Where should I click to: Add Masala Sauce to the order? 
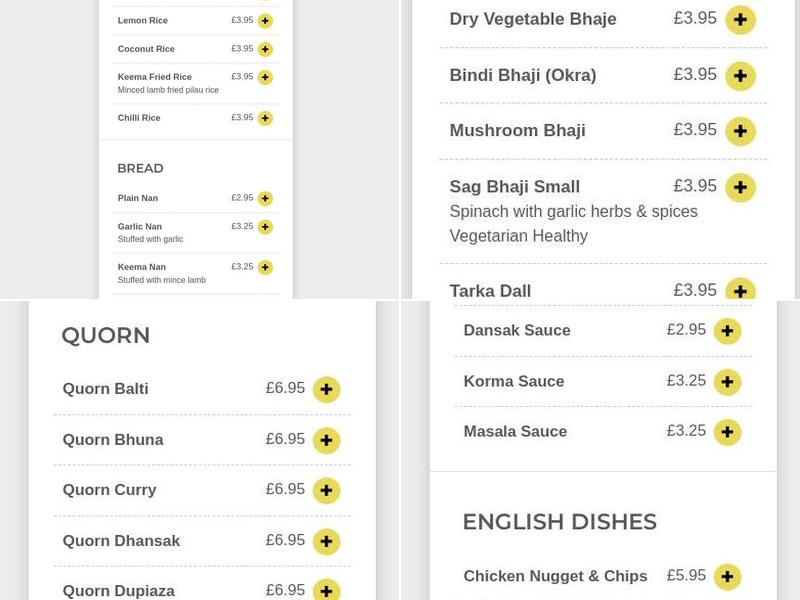click(x=727, y=432)
